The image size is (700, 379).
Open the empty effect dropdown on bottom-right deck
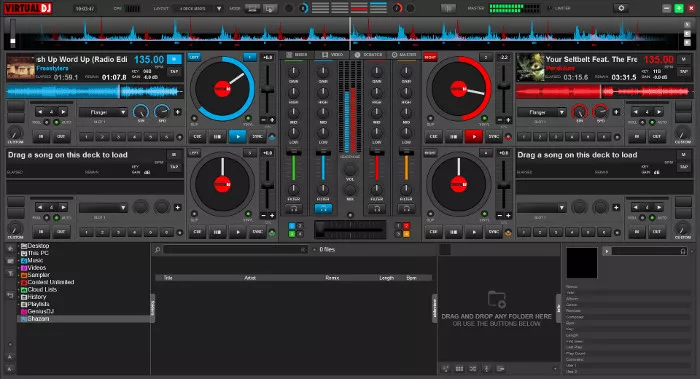[x=542, y=208]
